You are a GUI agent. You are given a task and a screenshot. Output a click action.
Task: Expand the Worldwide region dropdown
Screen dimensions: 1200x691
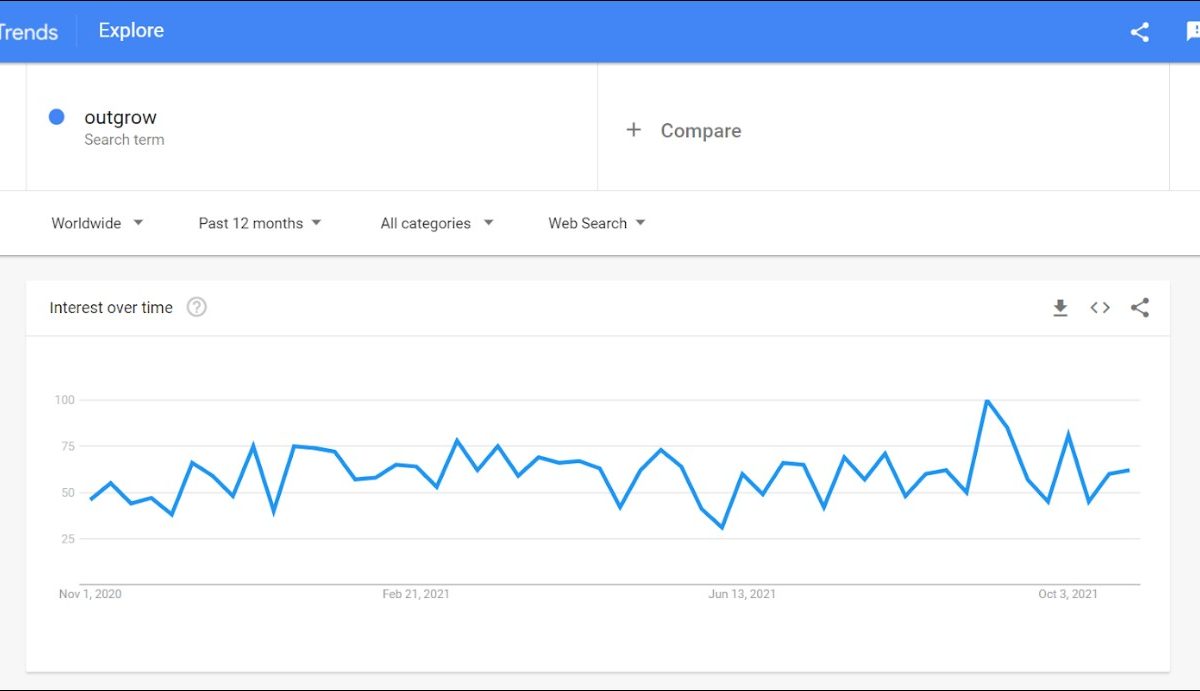97,223
